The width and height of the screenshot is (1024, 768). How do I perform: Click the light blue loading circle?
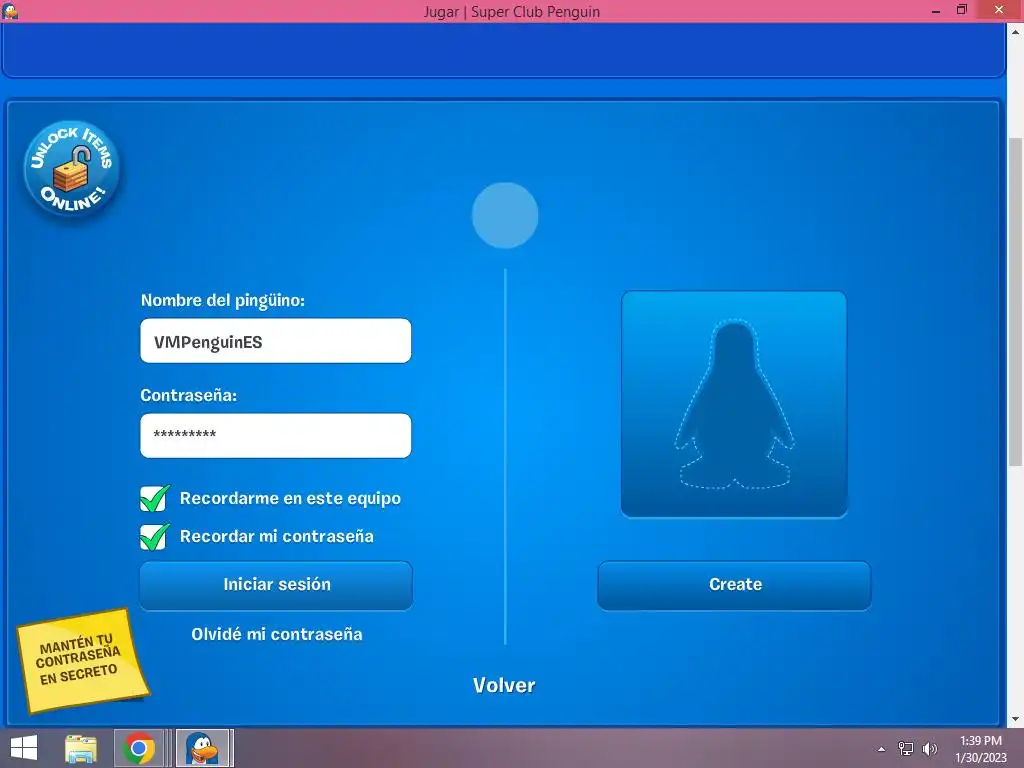pos(505,215)
